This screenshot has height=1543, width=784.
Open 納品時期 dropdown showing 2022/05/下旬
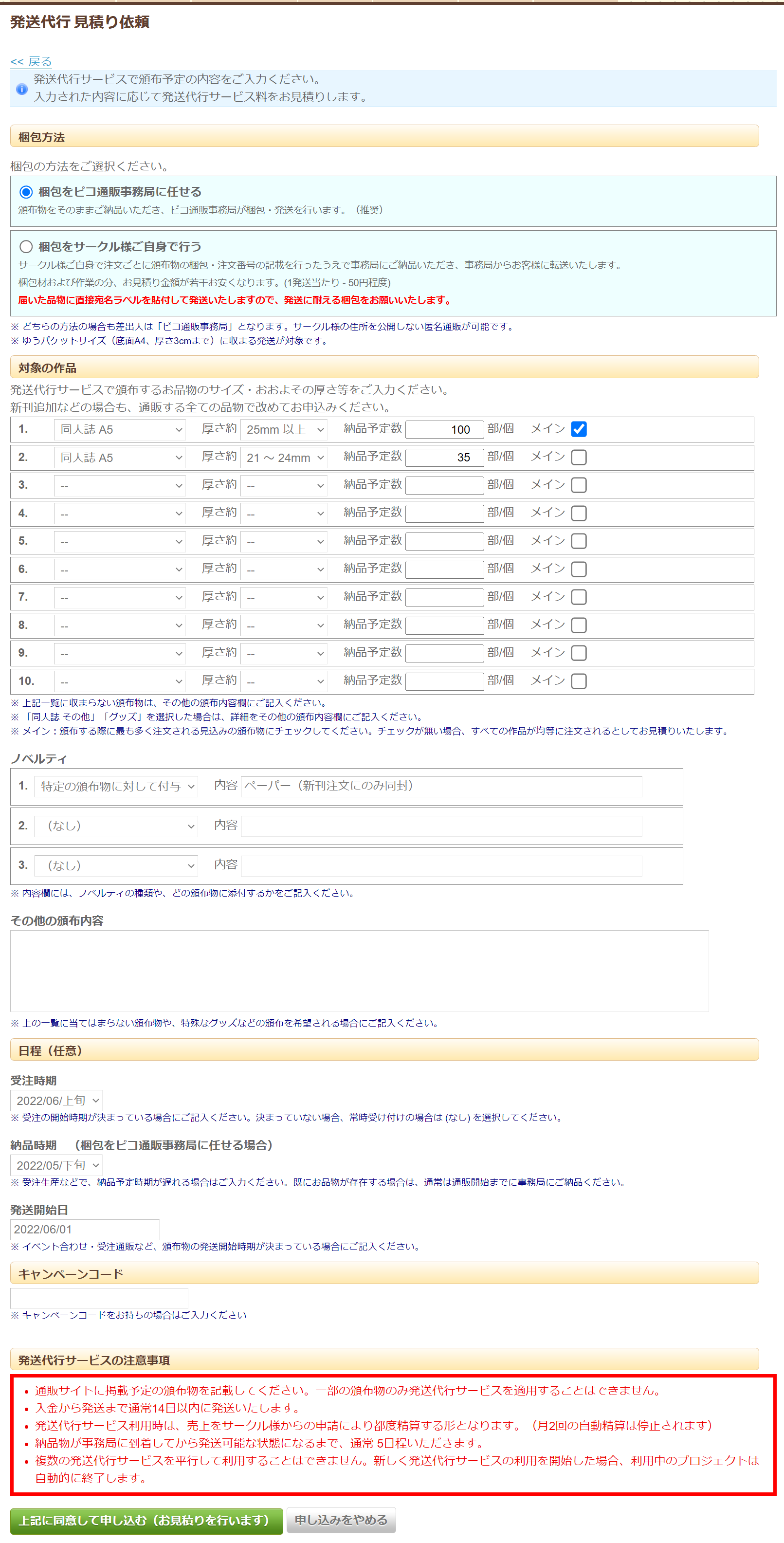click(x=56, y=1165)
